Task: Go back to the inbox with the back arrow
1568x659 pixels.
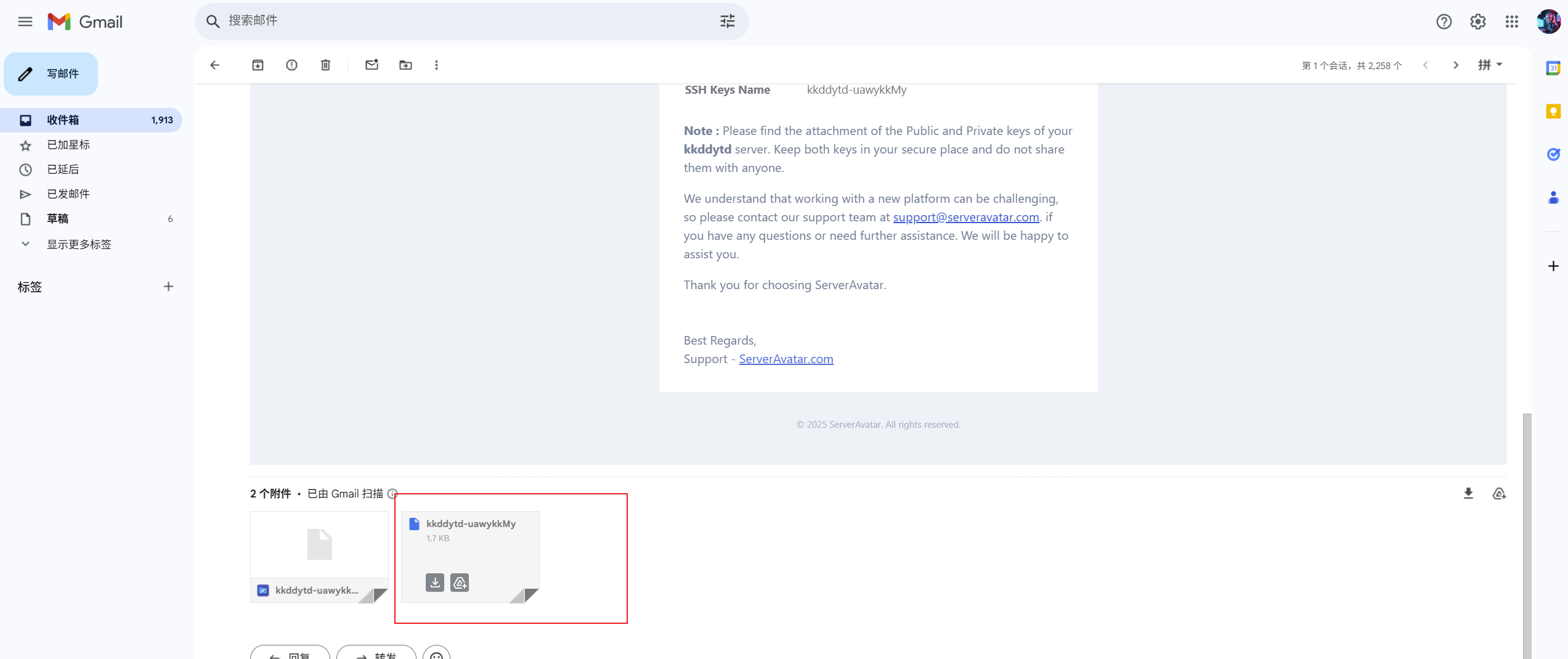Action: [215, 65]
